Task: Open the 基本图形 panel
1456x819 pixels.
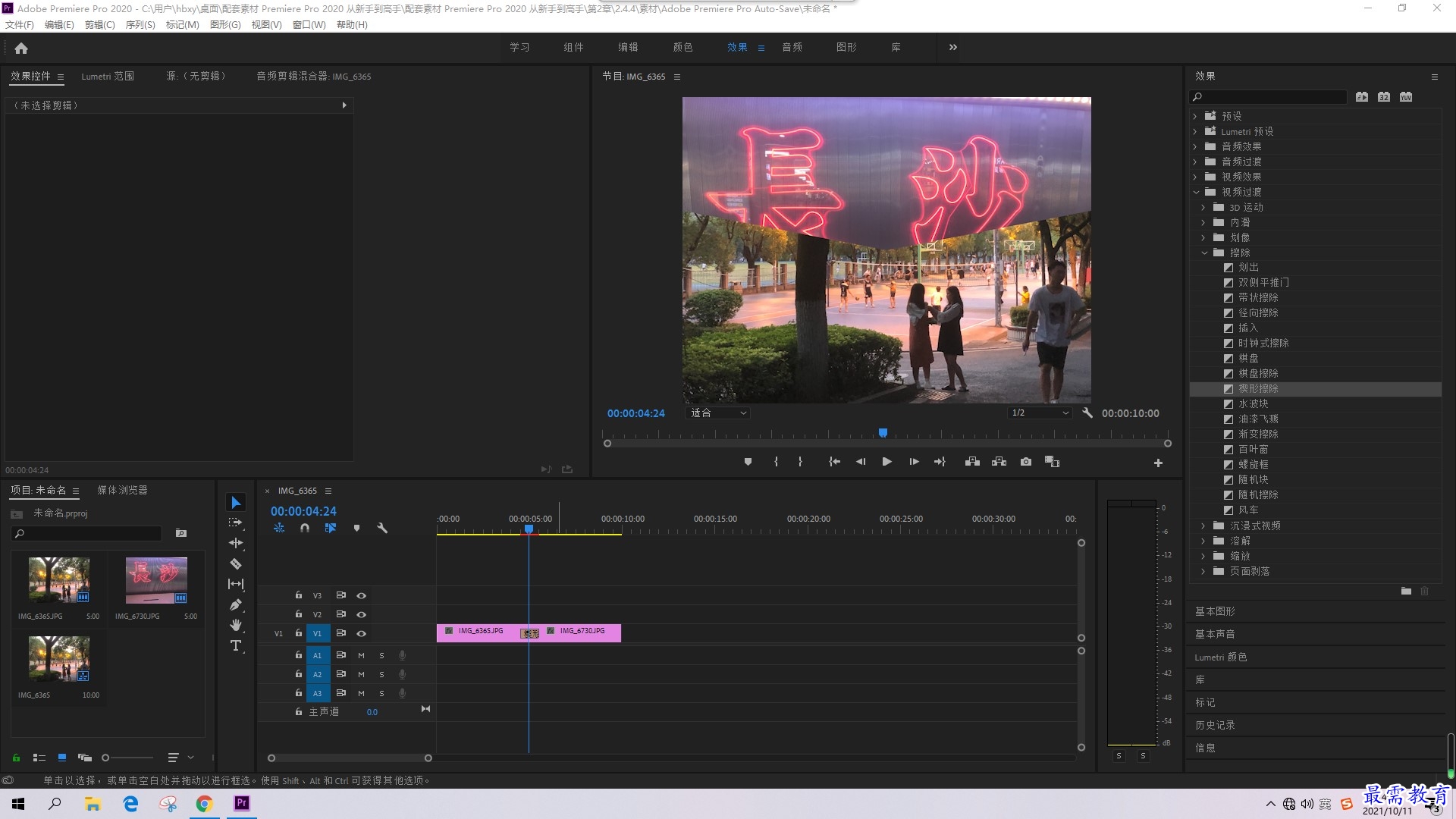Action: pos(1215,612)
